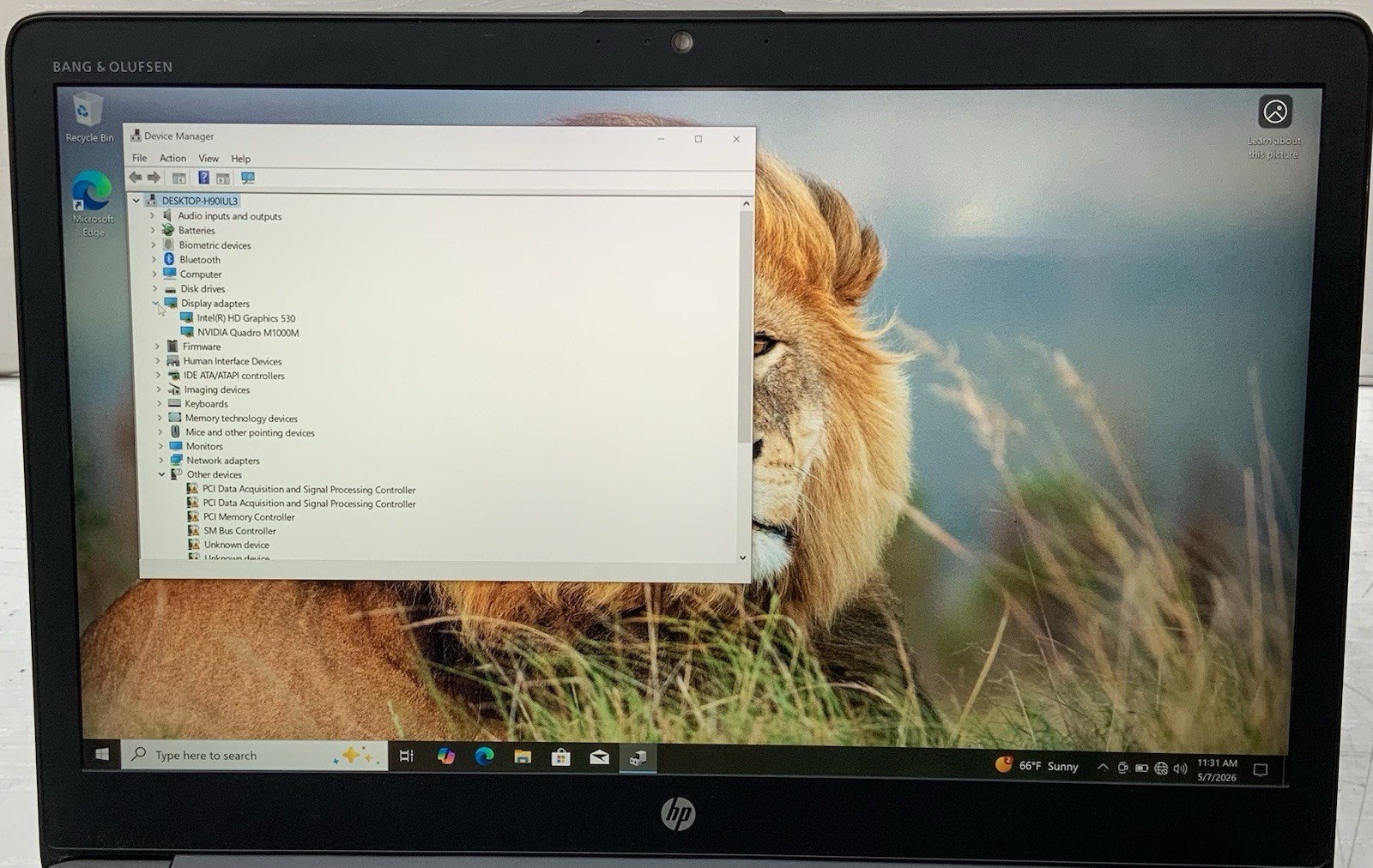This screenshot has width=1373, height=868.
Task: Select Intel(R) HD Graphics 530
Action: click(245, 318)
